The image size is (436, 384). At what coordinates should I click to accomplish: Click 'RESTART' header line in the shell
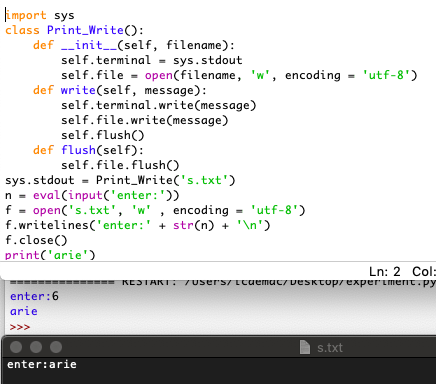(223, 283)
